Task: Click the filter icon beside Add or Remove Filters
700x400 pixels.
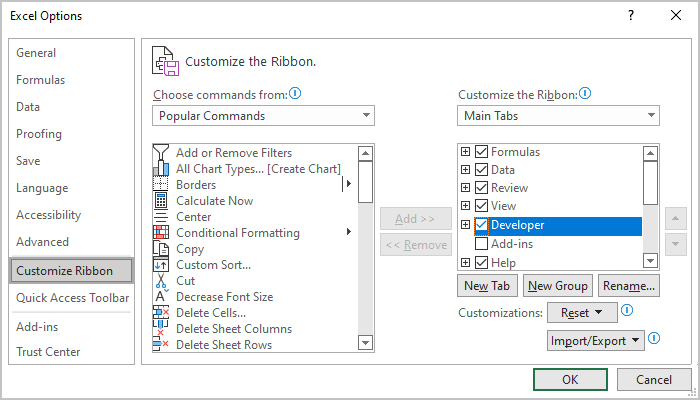Action: point(161,153)
